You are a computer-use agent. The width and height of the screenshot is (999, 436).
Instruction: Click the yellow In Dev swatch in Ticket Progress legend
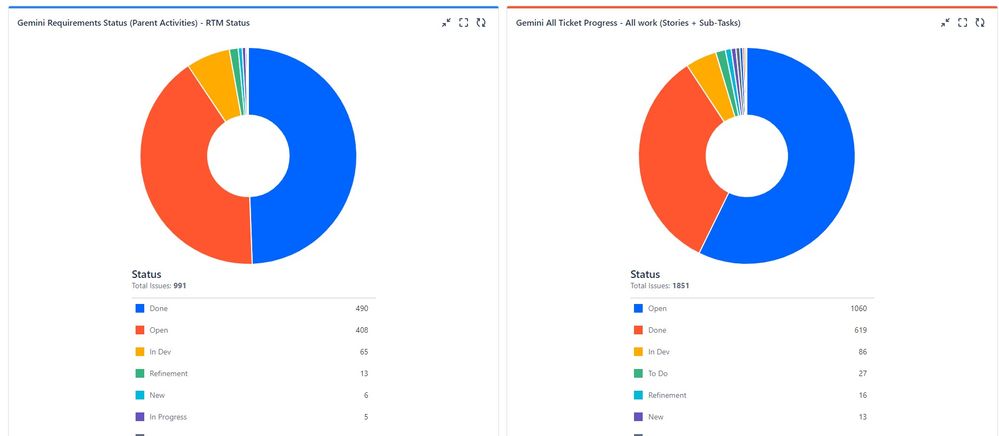tap(638, 352)
